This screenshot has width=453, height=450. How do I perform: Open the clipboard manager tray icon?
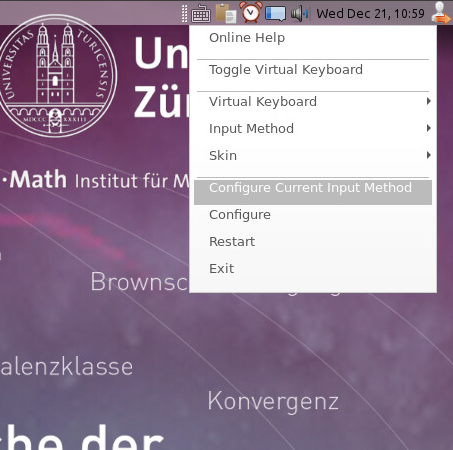(226, 13)
